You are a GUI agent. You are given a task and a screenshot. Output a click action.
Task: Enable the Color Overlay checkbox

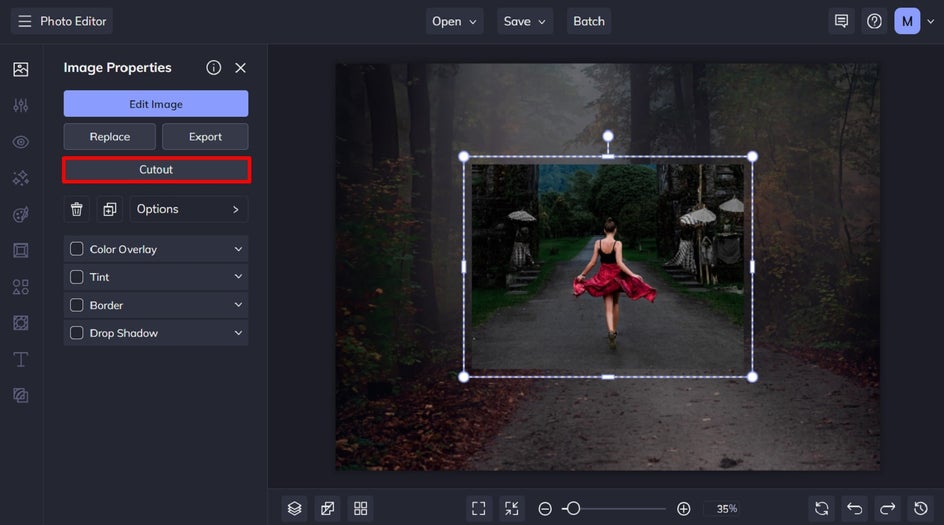point(77,249)
